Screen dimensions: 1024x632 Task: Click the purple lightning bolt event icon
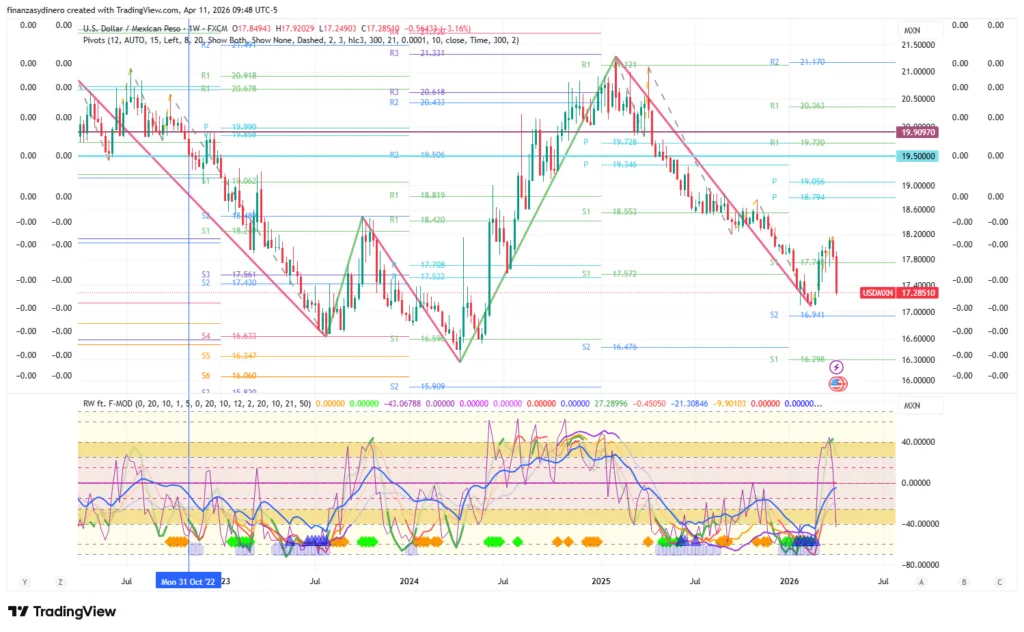pos(837,368)
